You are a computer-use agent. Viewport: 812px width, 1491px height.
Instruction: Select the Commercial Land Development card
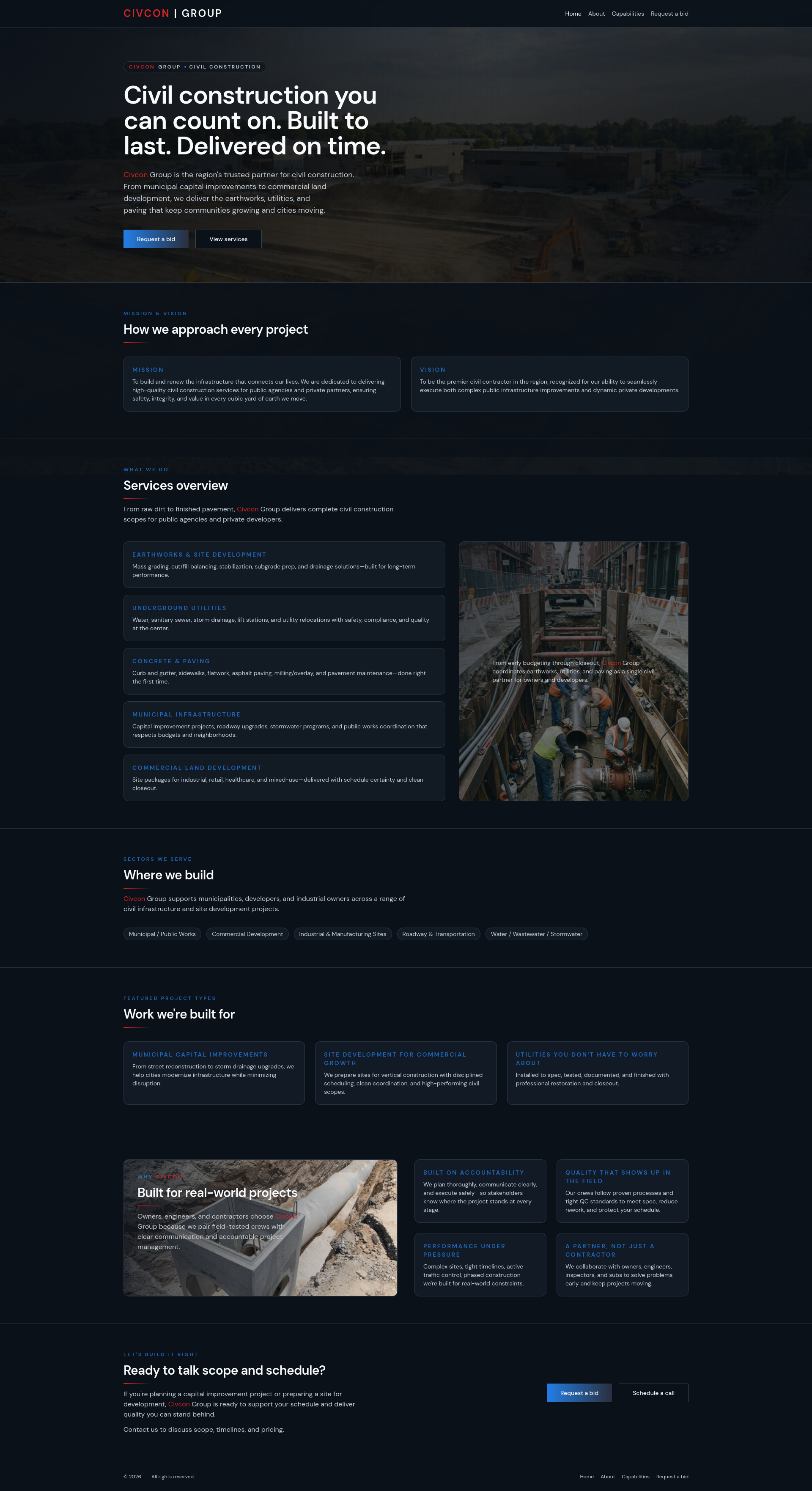(284, 777)
